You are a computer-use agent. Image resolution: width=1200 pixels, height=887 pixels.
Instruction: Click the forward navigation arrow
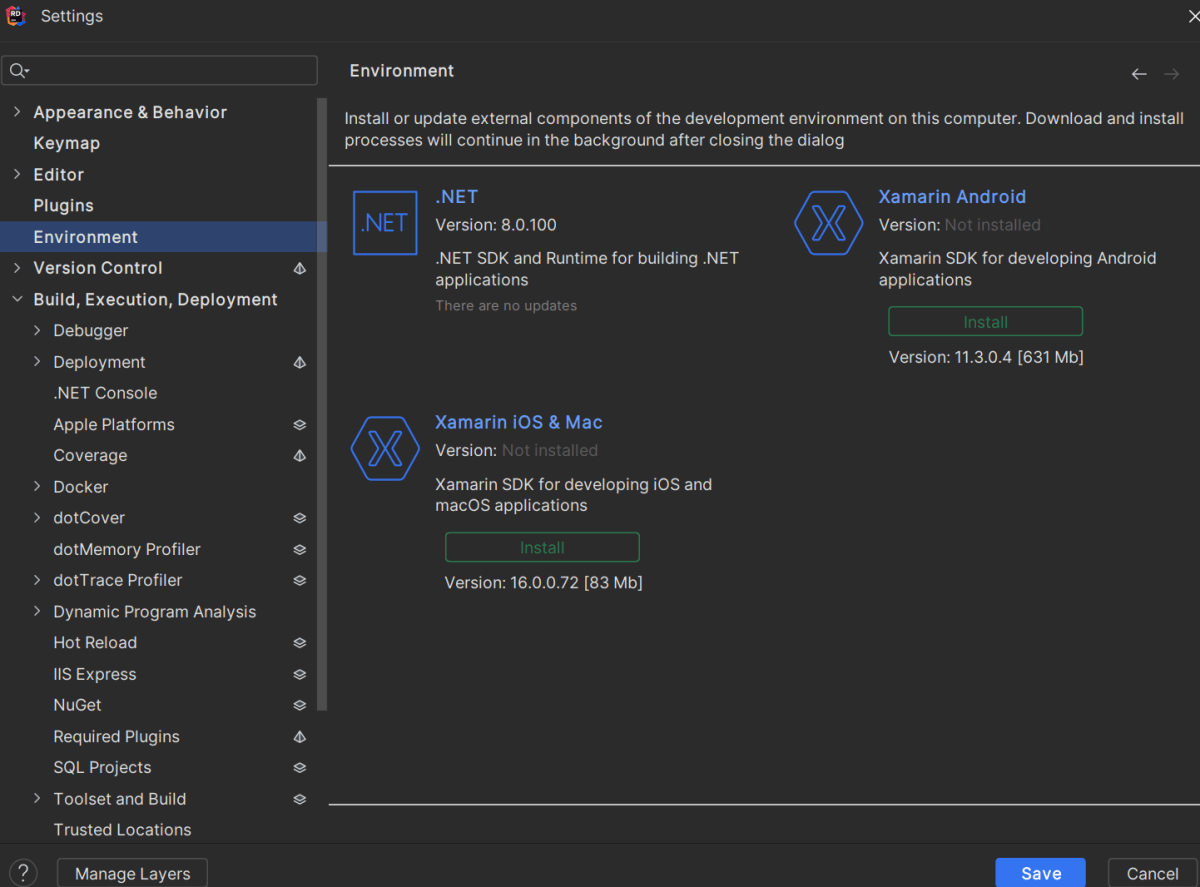point(1172,74)
